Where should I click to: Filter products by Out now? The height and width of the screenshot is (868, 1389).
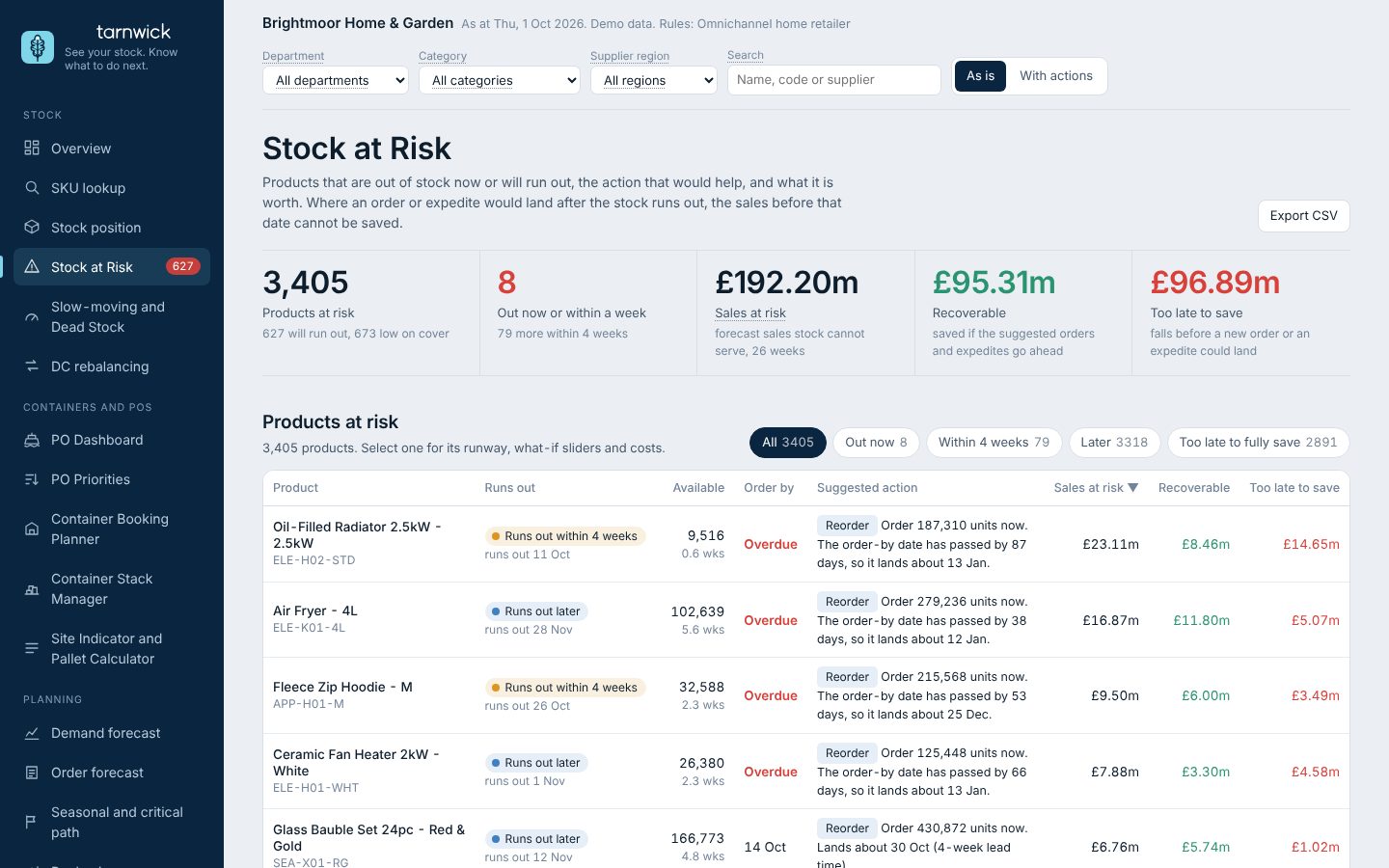[876, 443]
